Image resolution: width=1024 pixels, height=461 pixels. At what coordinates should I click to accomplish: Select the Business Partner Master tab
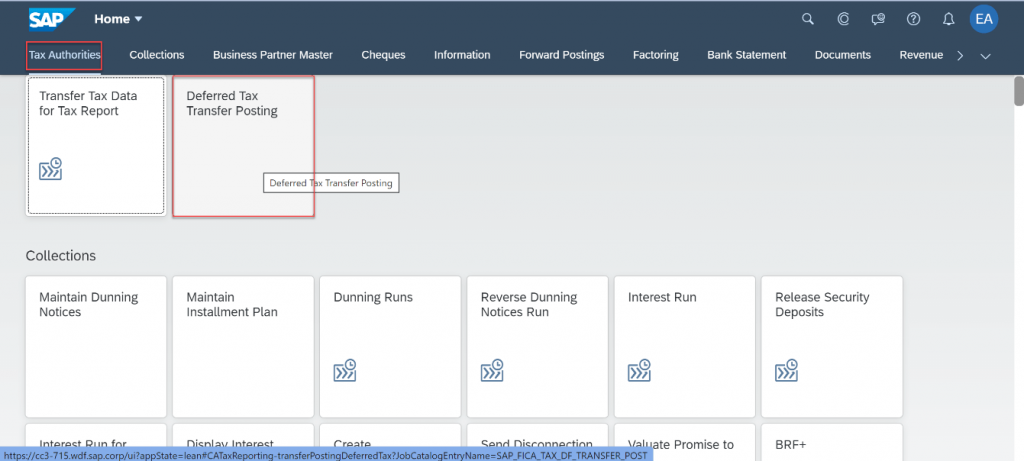(x=273, y=55)
